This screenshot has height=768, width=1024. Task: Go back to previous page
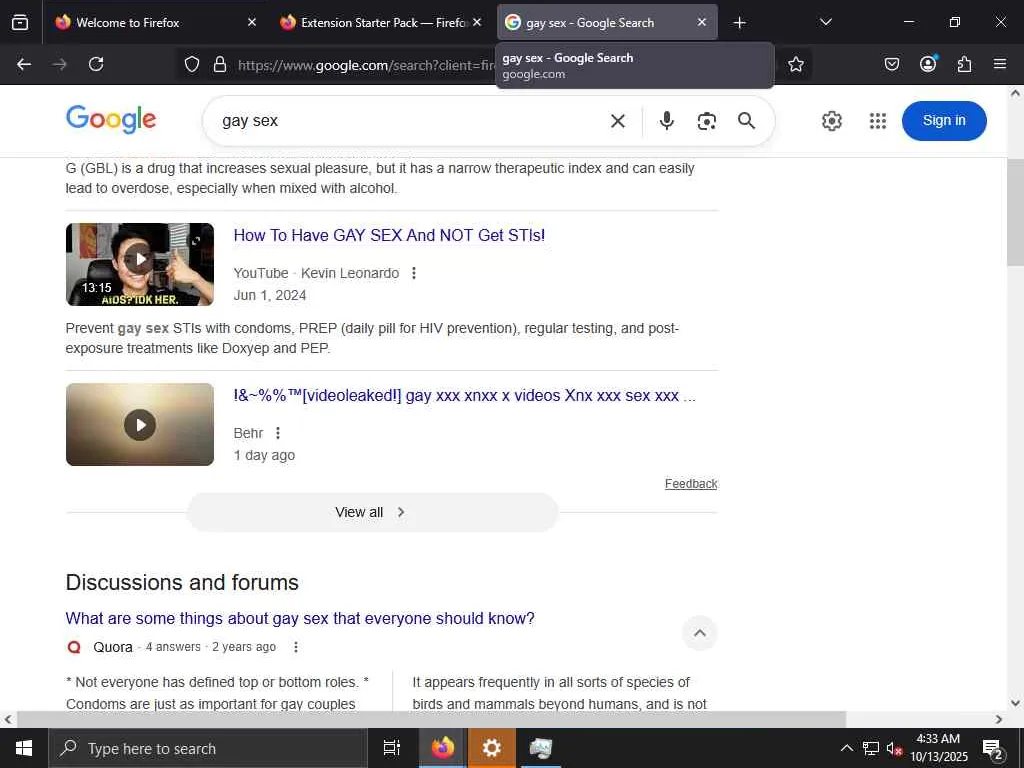tap(24, 64)
